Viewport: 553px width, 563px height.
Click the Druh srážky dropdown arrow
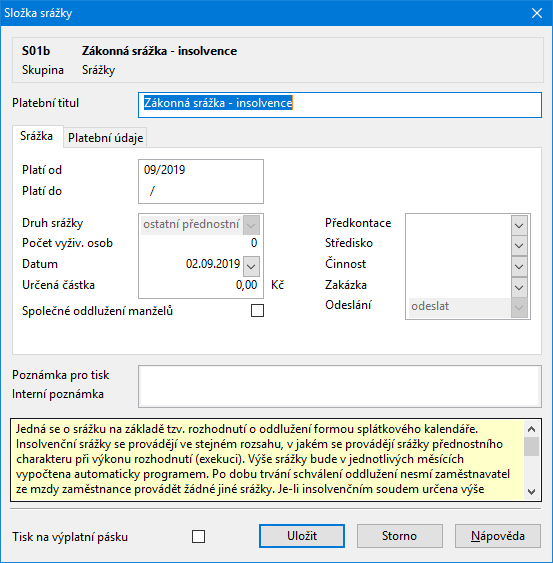pyautogui.click(x=251, y=225)
